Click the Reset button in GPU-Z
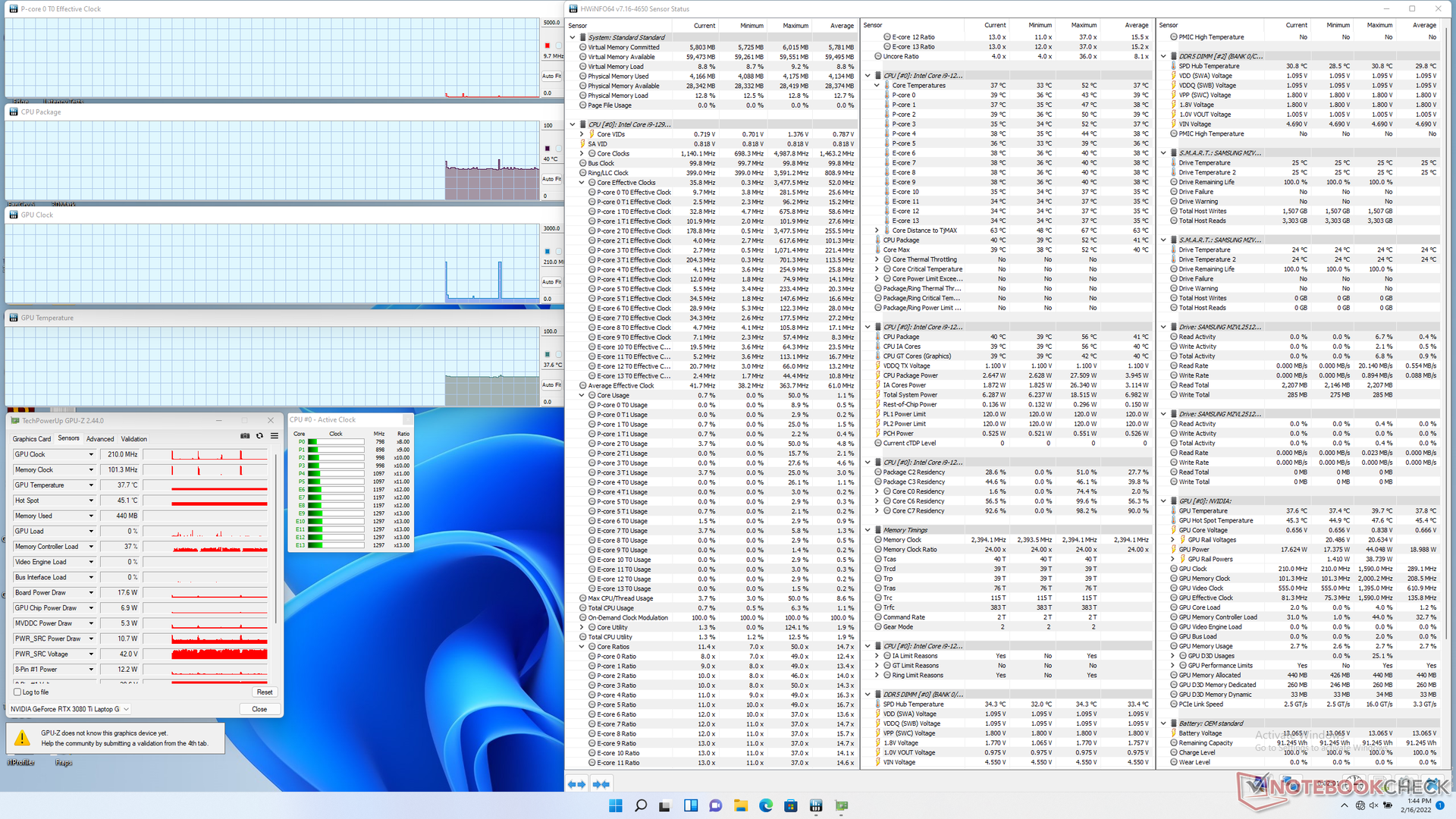Screen dimensions: 1456x819 point(264,692)
